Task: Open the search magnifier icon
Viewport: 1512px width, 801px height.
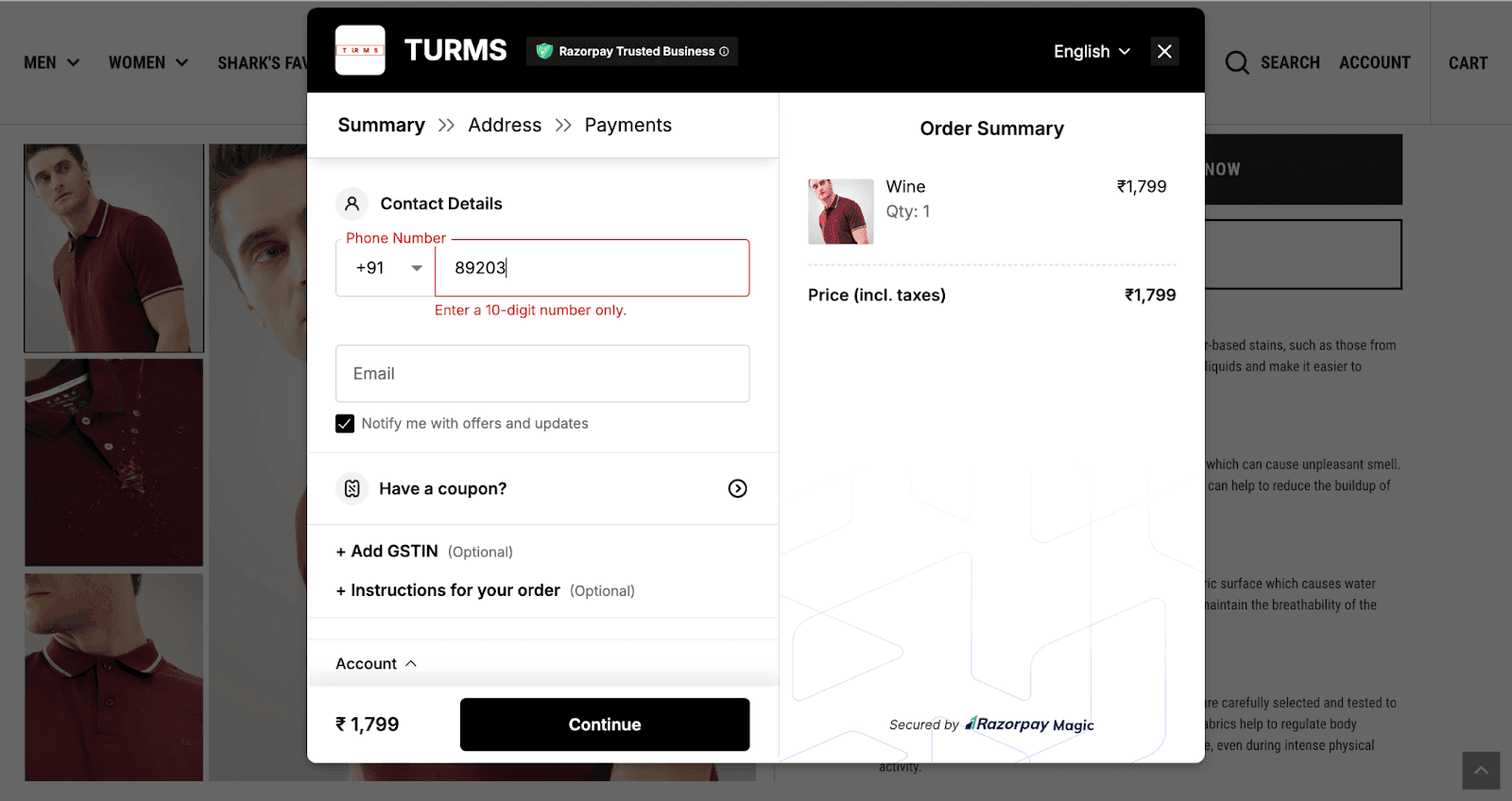Action: 1236,62
